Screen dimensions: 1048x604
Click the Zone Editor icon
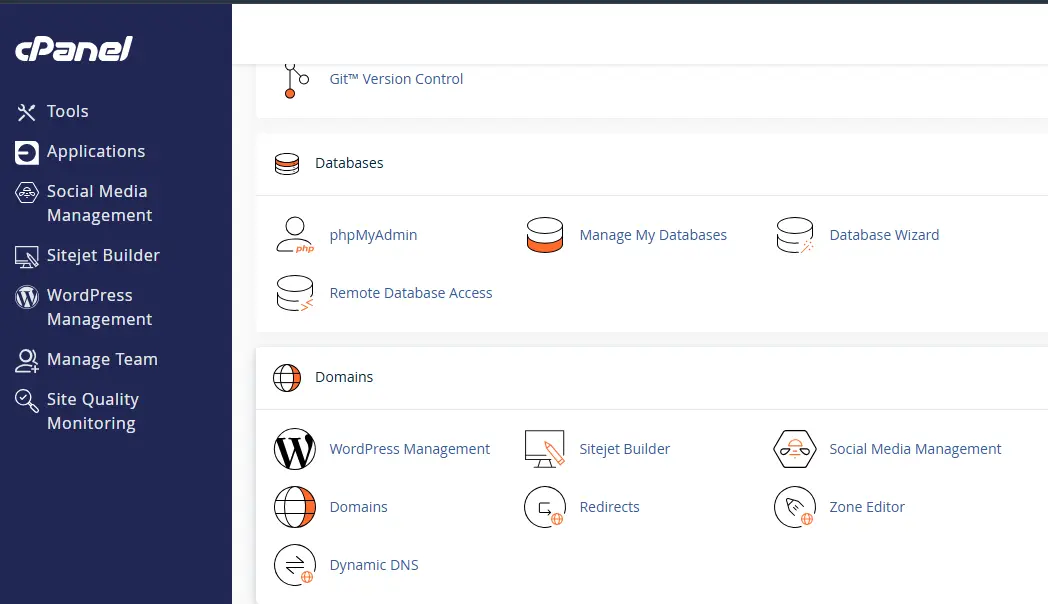pyautogui.click(x=795, y=507)
